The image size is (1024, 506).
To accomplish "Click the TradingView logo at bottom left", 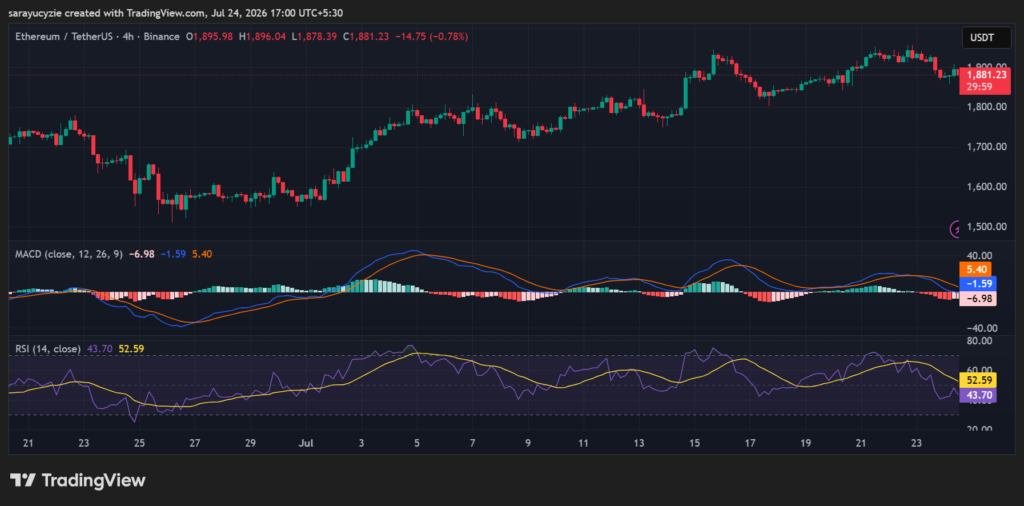I will click(78, 481).
